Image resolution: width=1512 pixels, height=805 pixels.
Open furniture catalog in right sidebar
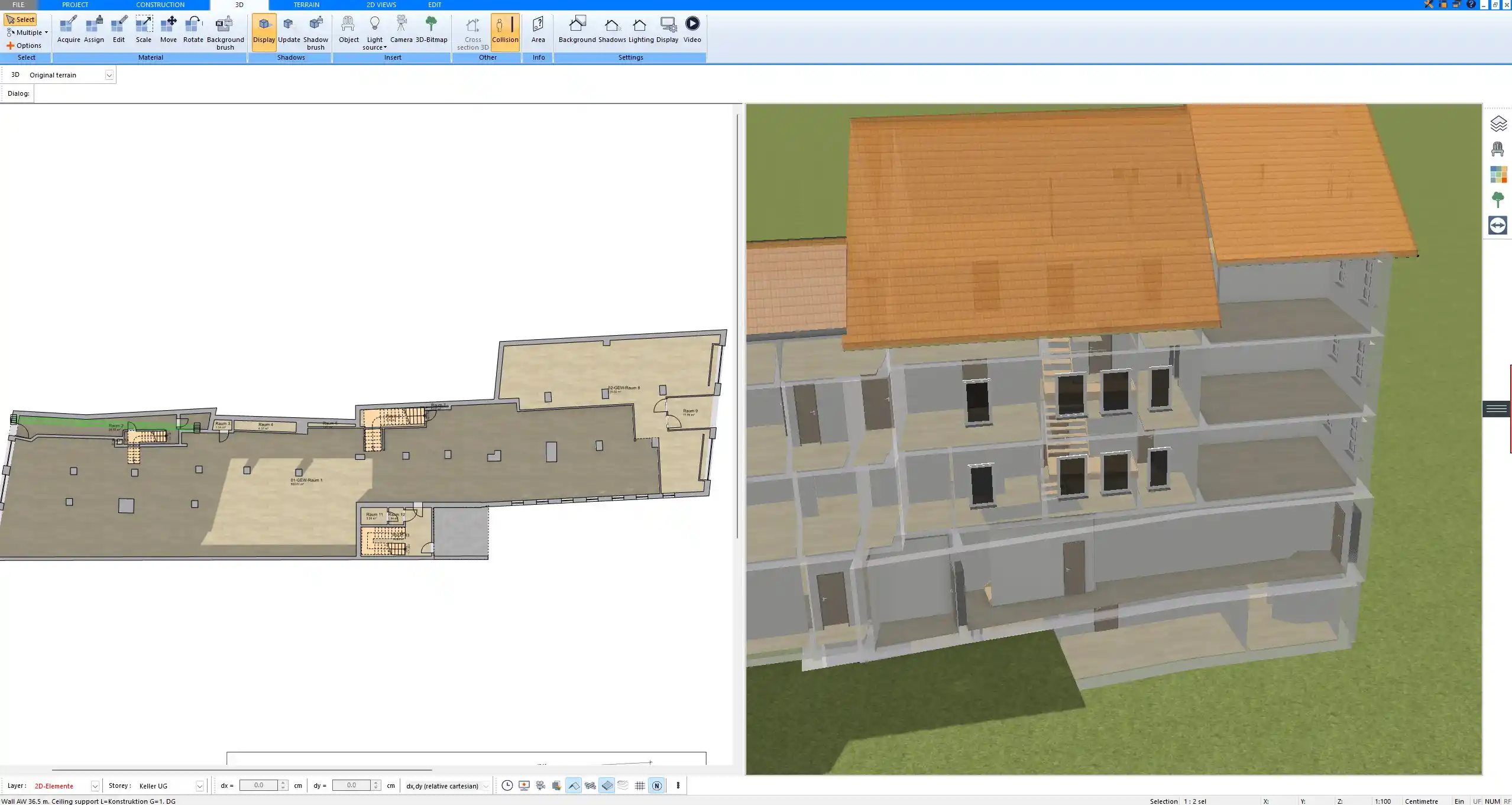1497,149
